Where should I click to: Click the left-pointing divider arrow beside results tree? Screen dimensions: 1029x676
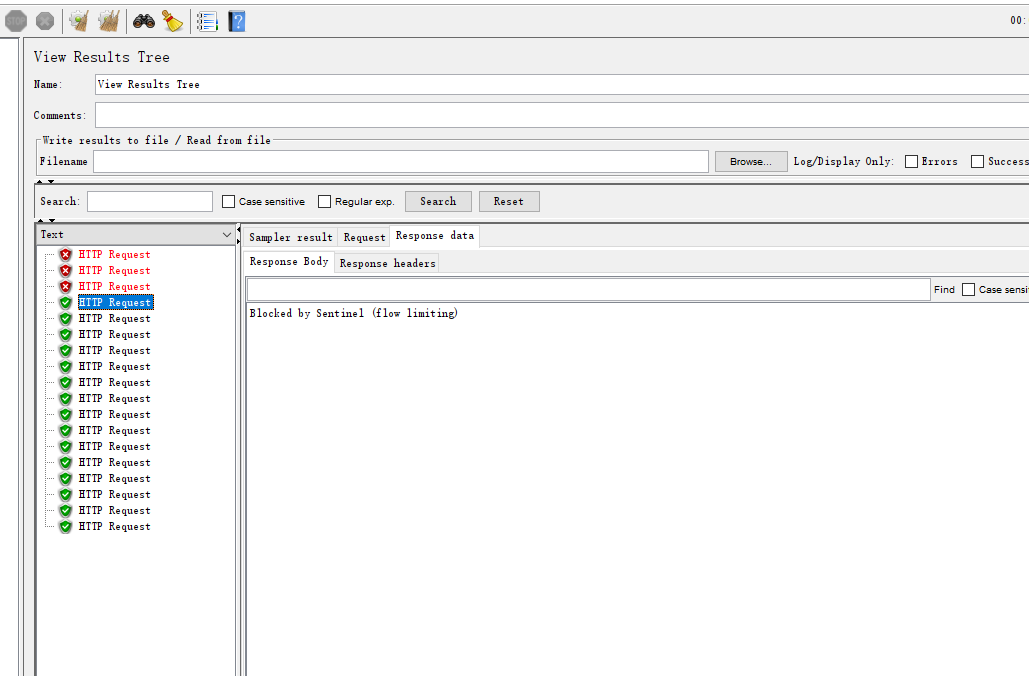239,229
